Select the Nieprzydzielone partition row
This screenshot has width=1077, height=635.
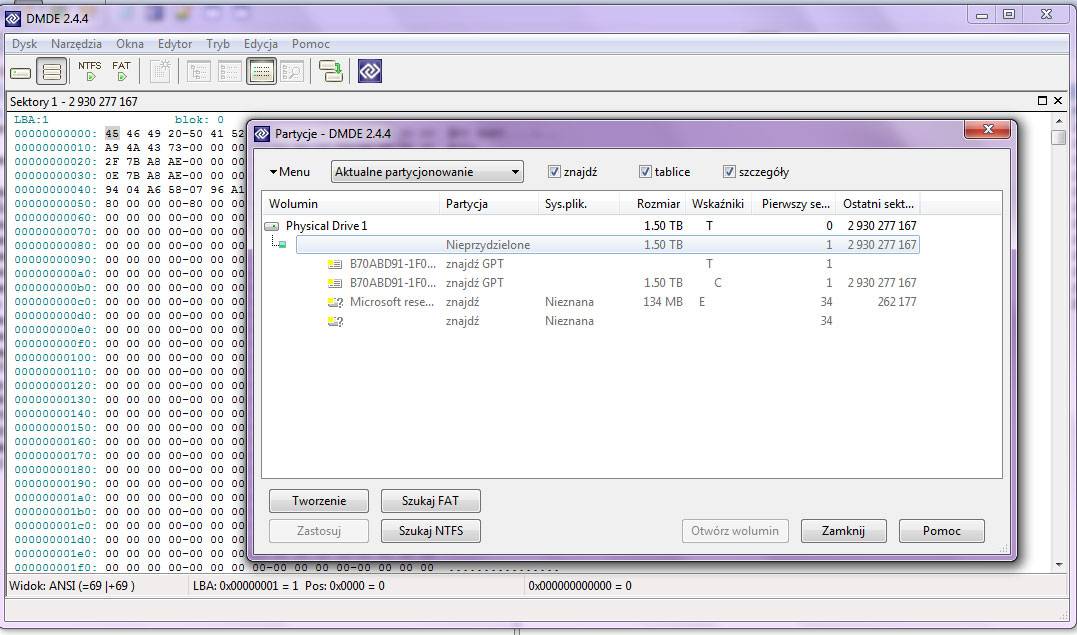tap(608, 245)
